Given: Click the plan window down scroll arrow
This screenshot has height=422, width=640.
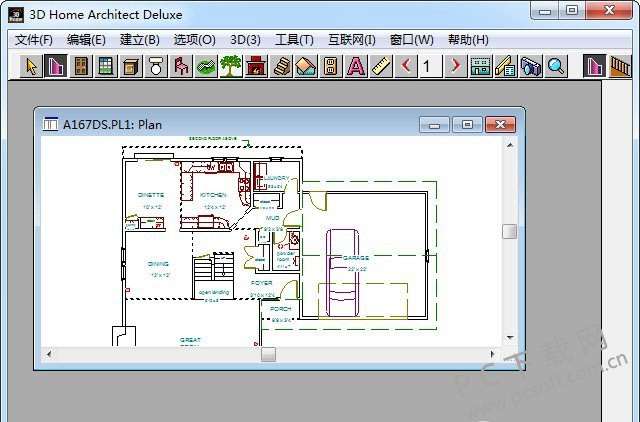Looking at the screenshot, I should [510, 337].
